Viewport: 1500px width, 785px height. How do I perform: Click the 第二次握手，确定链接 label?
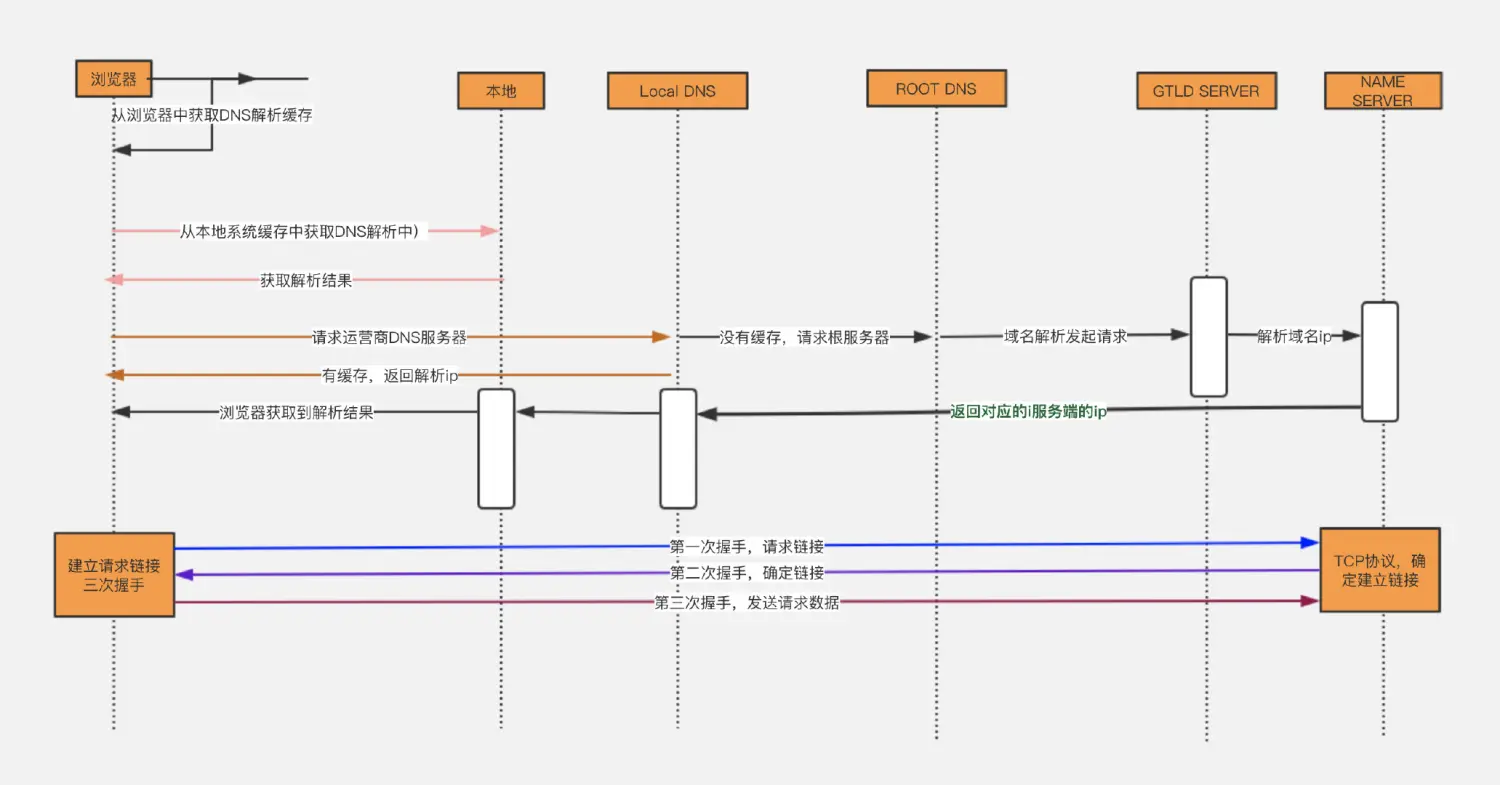pyautogui.click(x=747, y=573)
